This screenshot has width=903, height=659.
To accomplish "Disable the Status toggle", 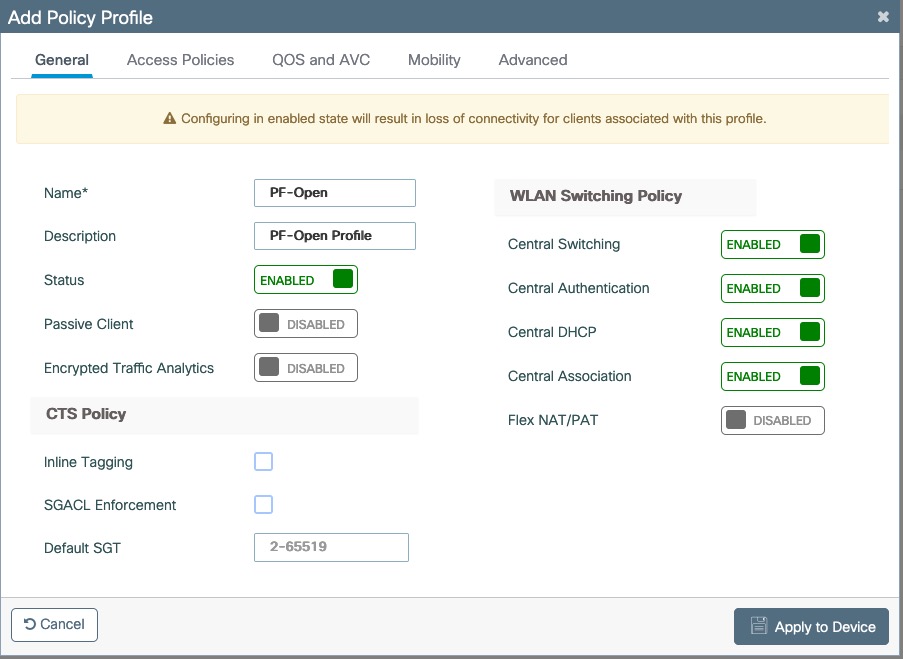I will click(x=305, y=279).
